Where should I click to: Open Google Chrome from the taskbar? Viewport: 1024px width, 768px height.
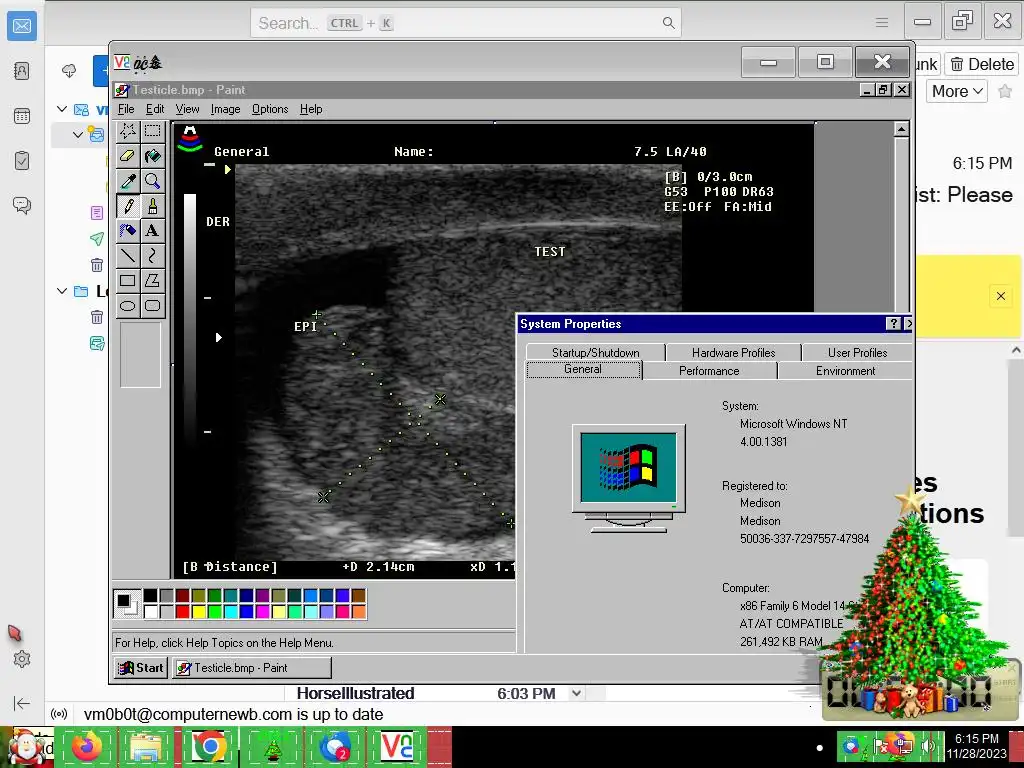point(209,747)
